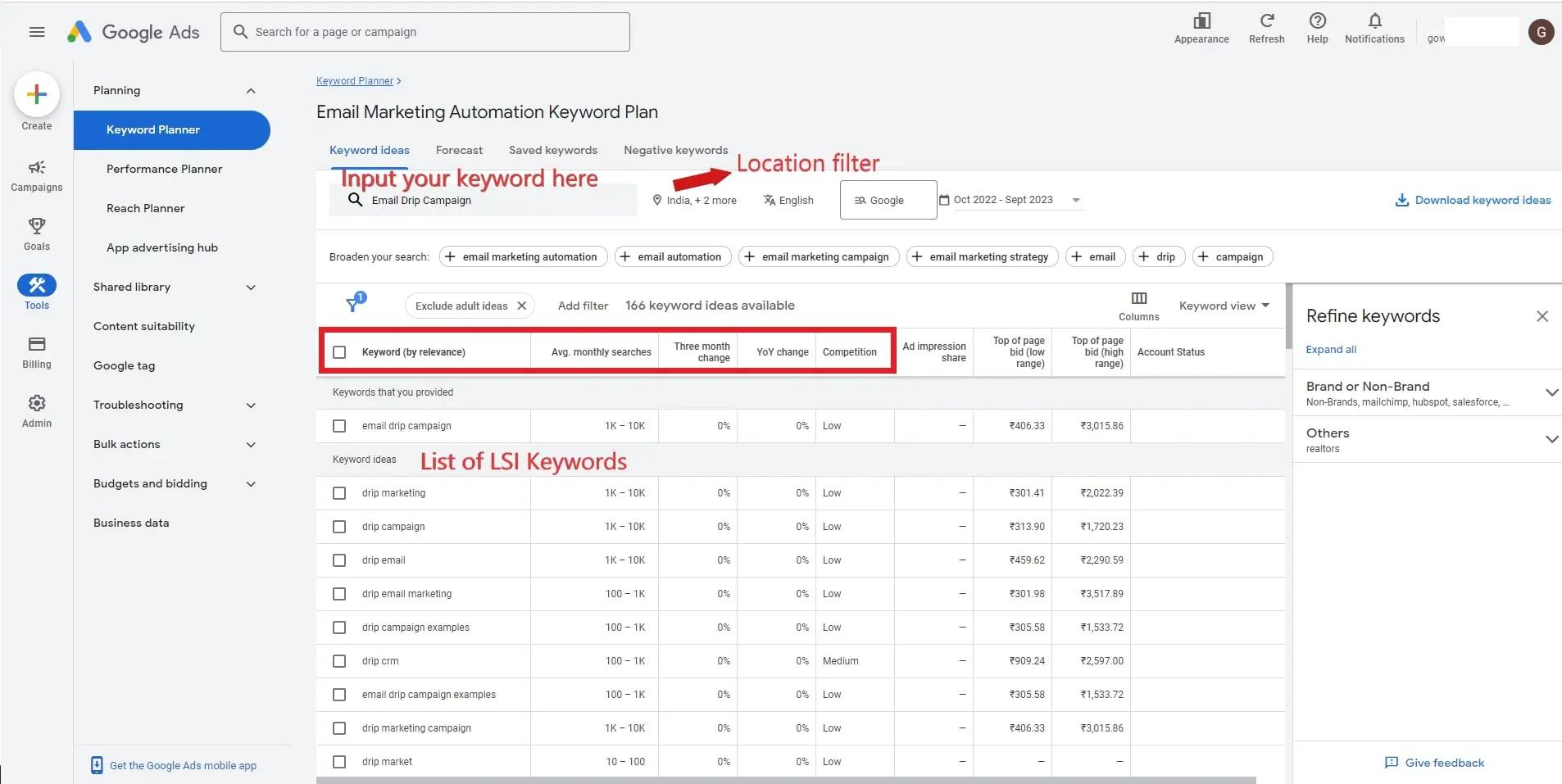The image size is (1562, 784).
Task: Expand the Brand or Non-Brand refine section
Action: tap(1552, 392)
